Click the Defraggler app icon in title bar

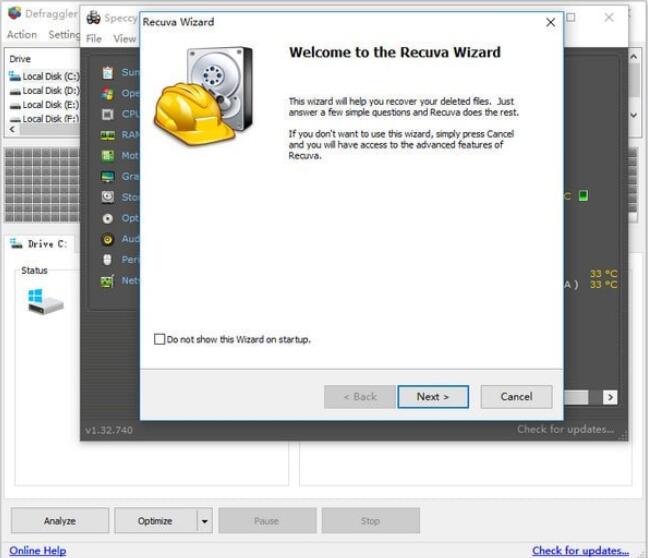(x=14, y=13)
